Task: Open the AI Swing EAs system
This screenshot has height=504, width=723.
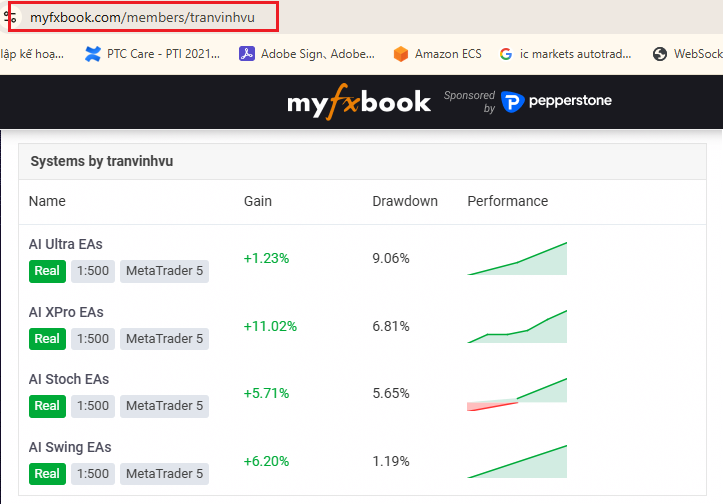Action: 70,447
